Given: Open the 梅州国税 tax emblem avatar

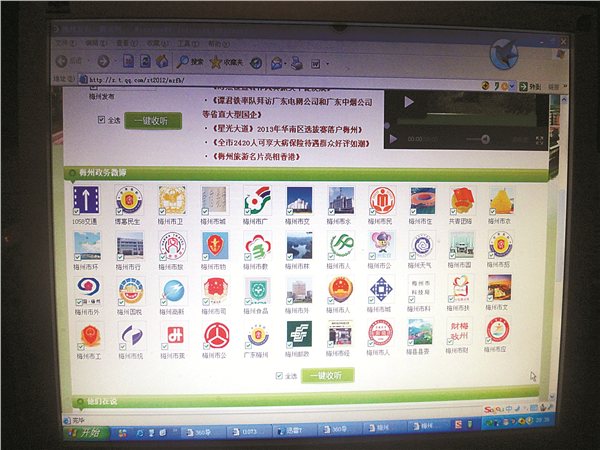Looking at the screenshot, I should click(x=131, y=291).
